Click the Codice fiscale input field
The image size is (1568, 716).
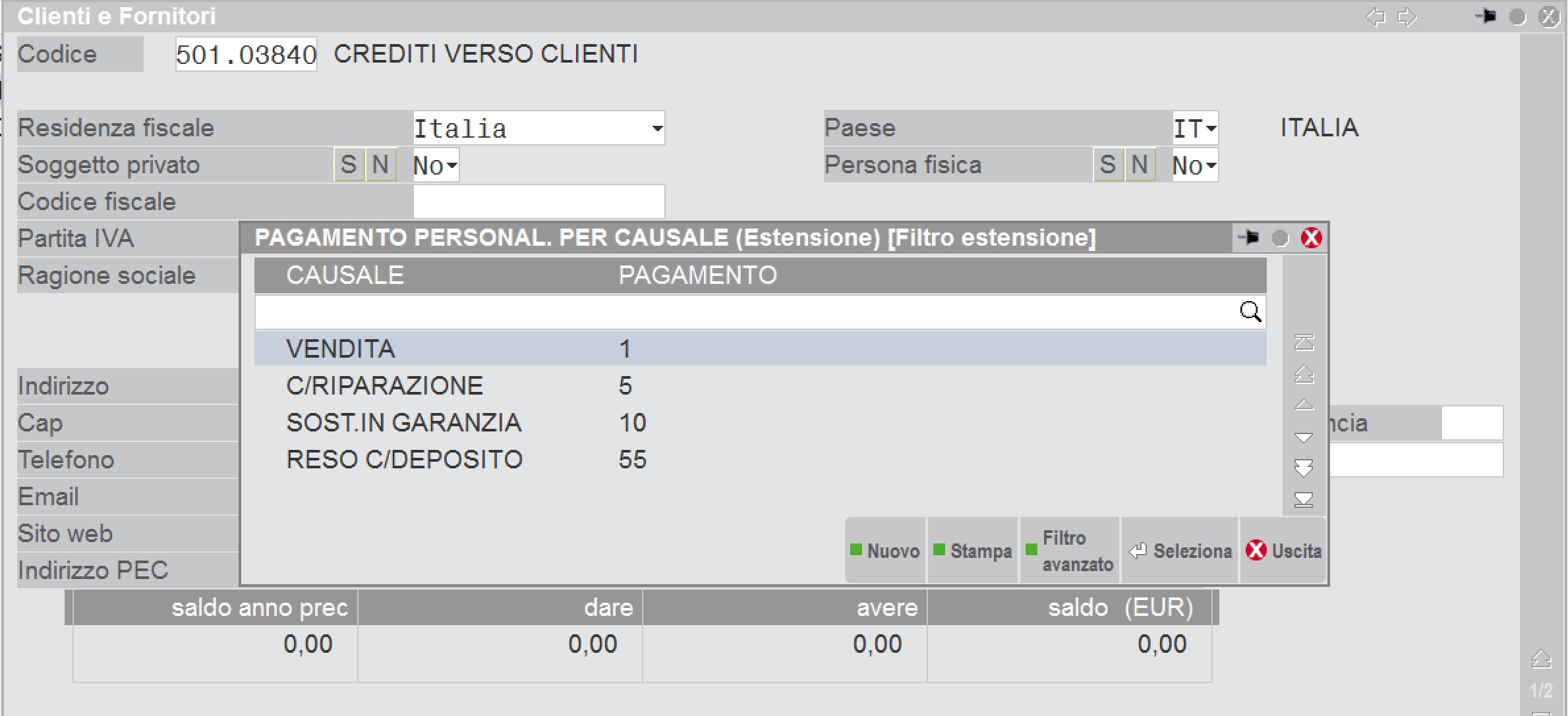point(538,202)
